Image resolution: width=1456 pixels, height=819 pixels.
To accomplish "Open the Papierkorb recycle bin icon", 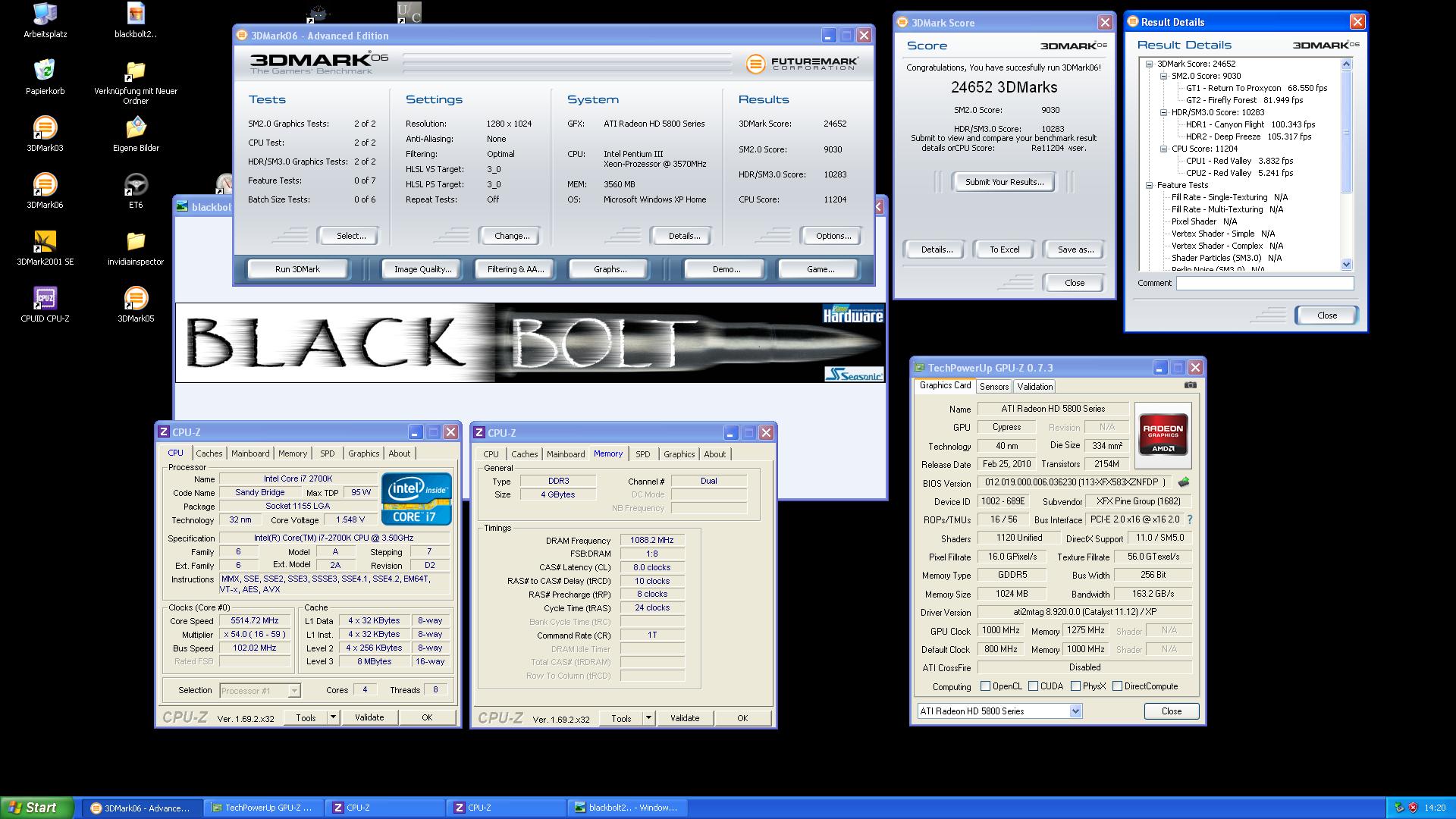I will coord(45,77).
